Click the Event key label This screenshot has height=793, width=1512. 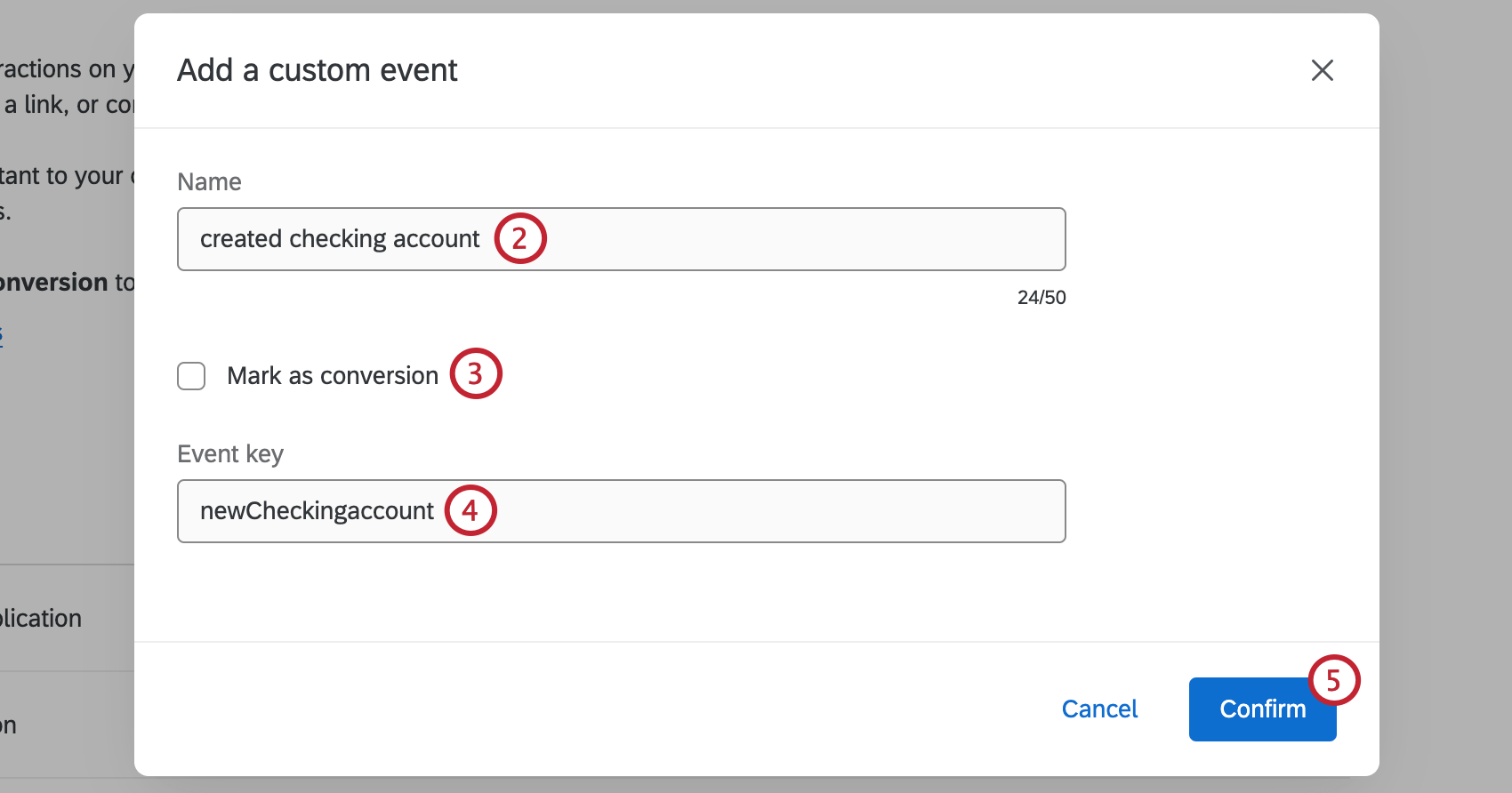coord(230,454)
